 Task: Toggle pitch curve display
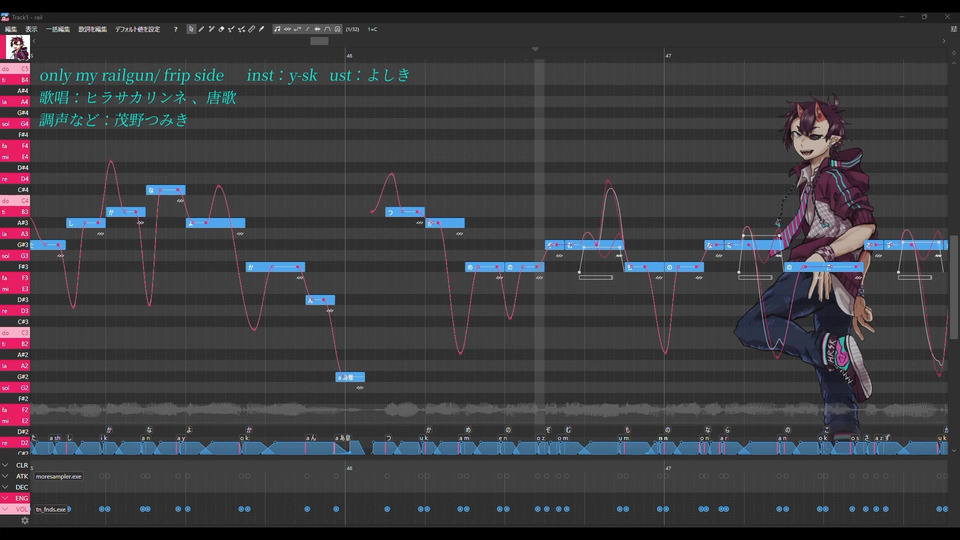[298, 29]
